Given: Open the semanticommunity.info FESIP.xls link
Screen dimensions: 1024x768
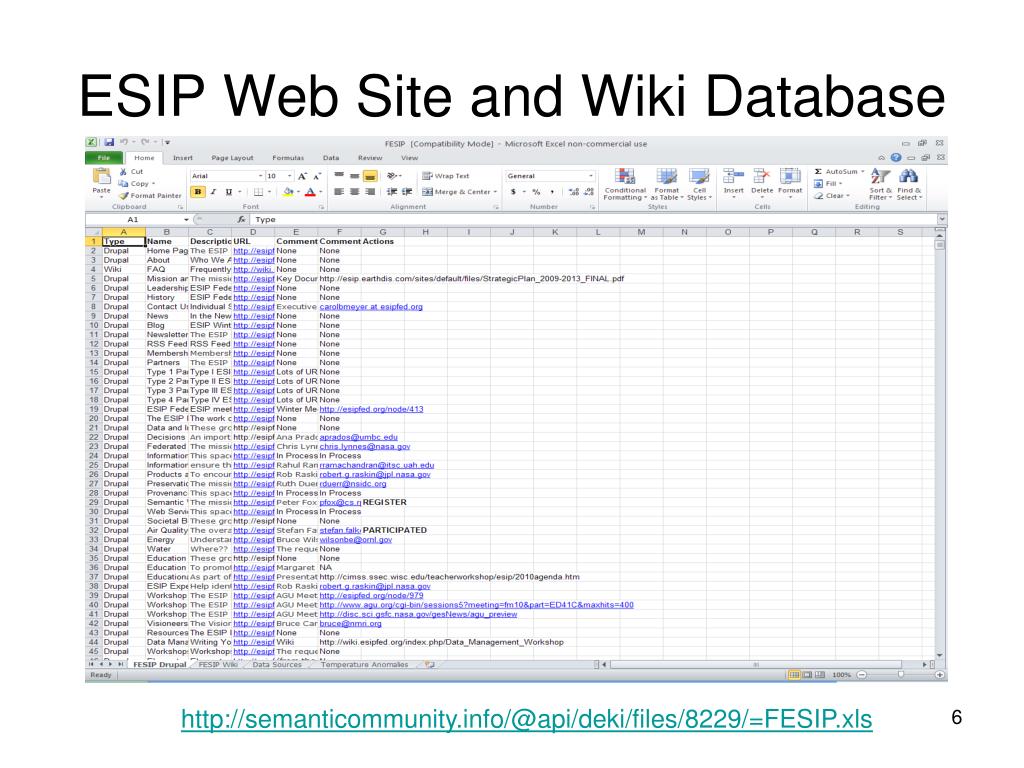Looking at the screenshot, I should tap(526, 720).
